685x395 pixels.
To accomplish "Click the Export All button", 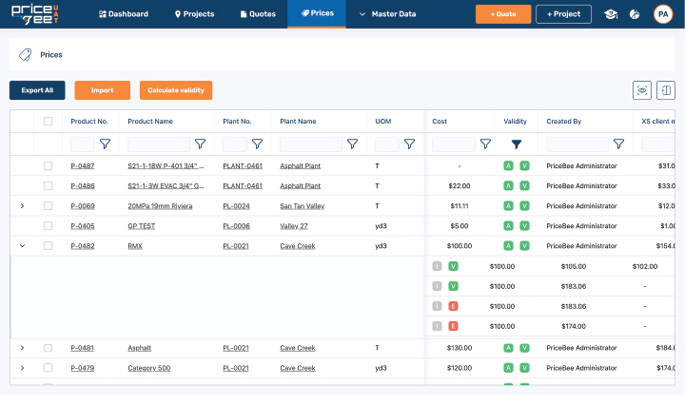I will pyautogui.click(x=37, y=90).
